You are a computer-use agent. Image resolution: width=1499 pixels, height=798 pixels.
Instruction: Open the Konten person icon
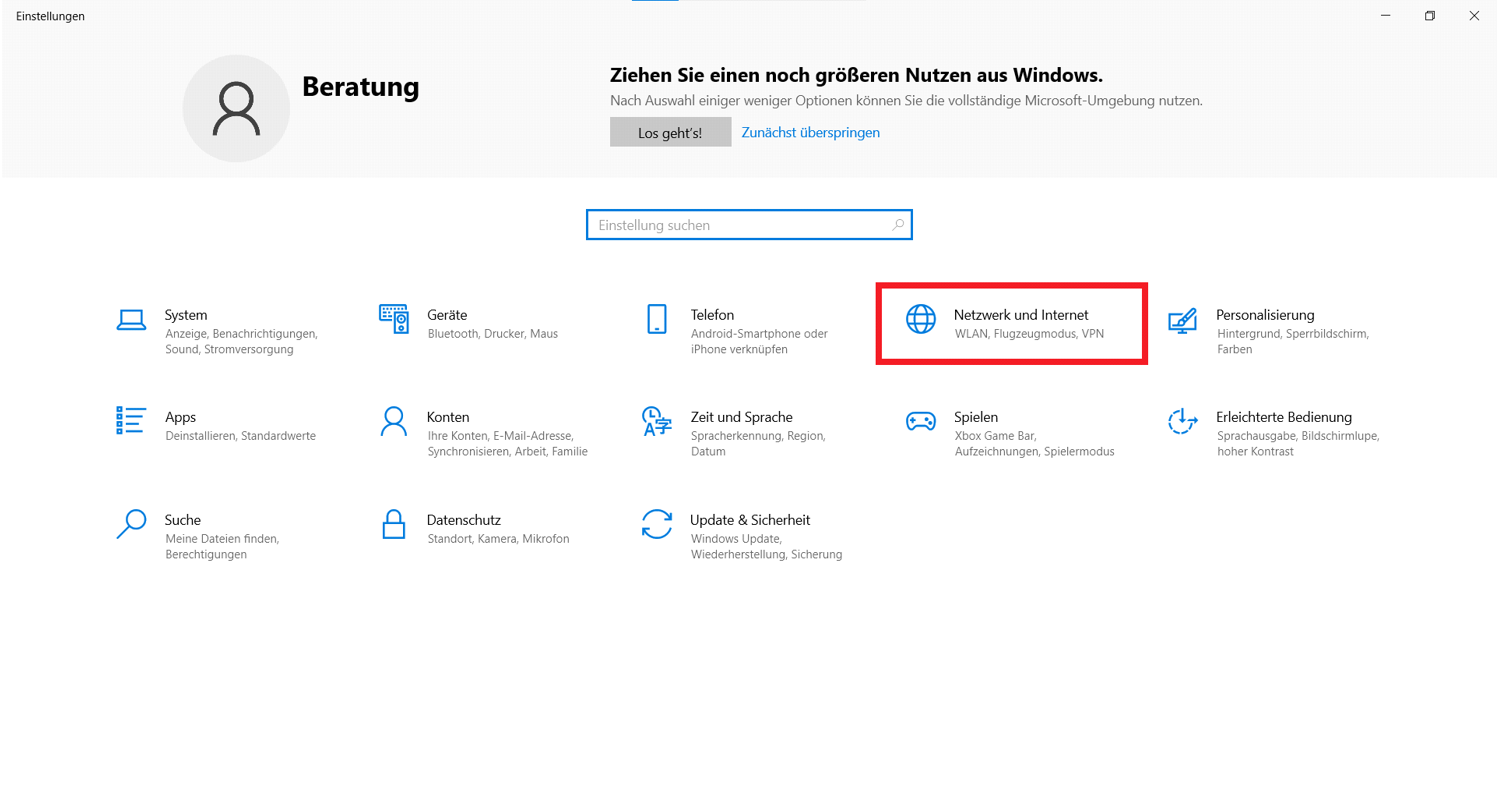[x=394, y=421]
